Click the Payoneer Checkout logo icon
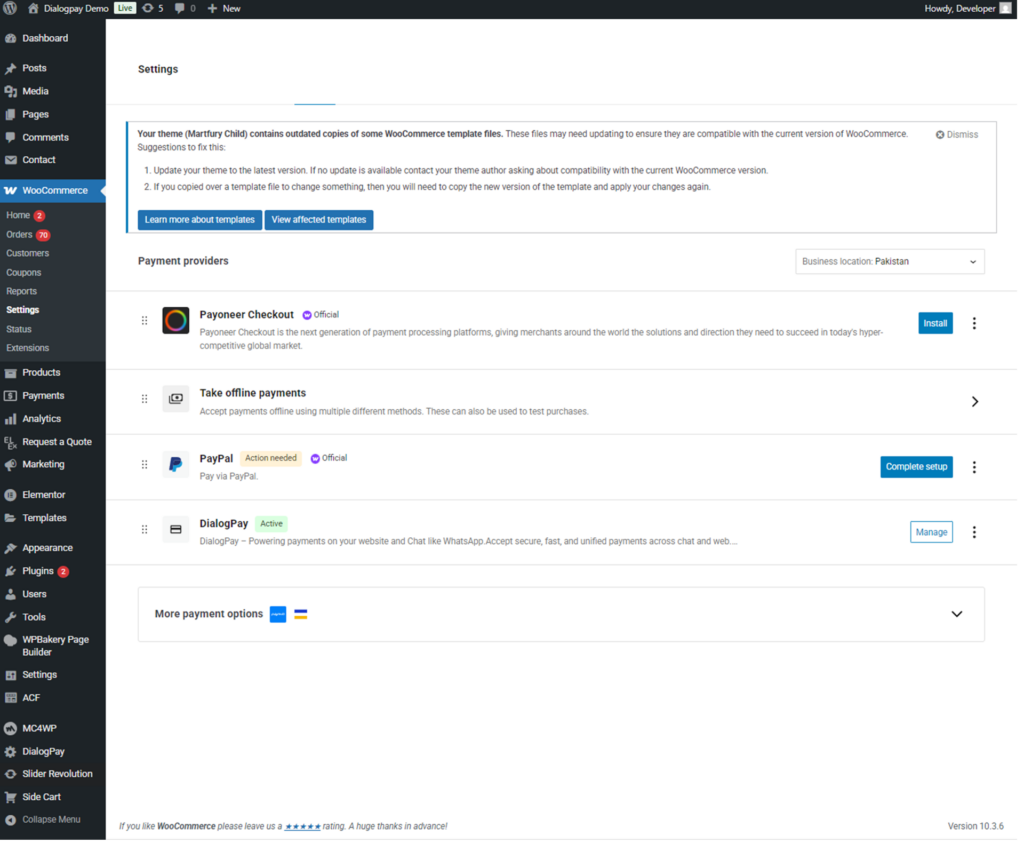Screen dimensions: 1024x843 point(176,321)
